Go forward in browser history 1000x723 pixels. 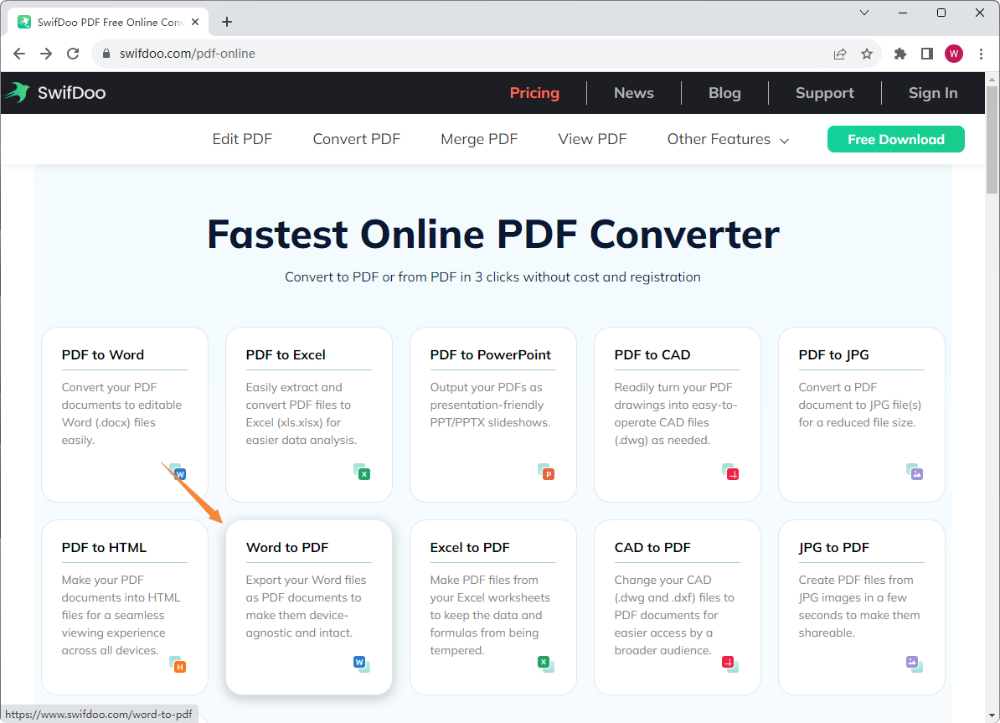(x=46, y=54)
